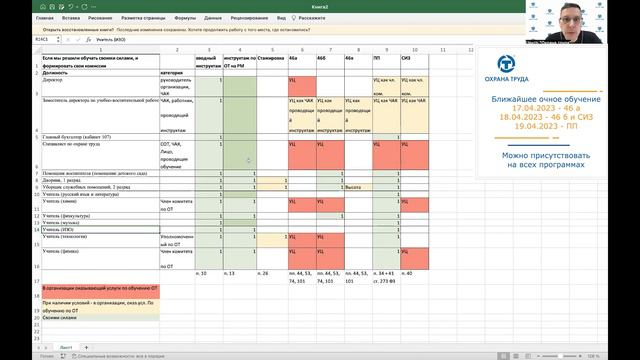Click the selected Учитель (ИЗО) cell

[x=100, y=230]
